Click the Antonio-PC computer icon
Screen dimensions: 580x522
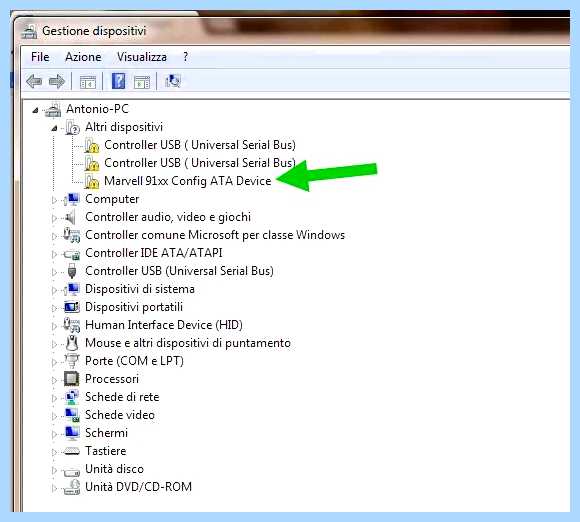tap(53, 110)
